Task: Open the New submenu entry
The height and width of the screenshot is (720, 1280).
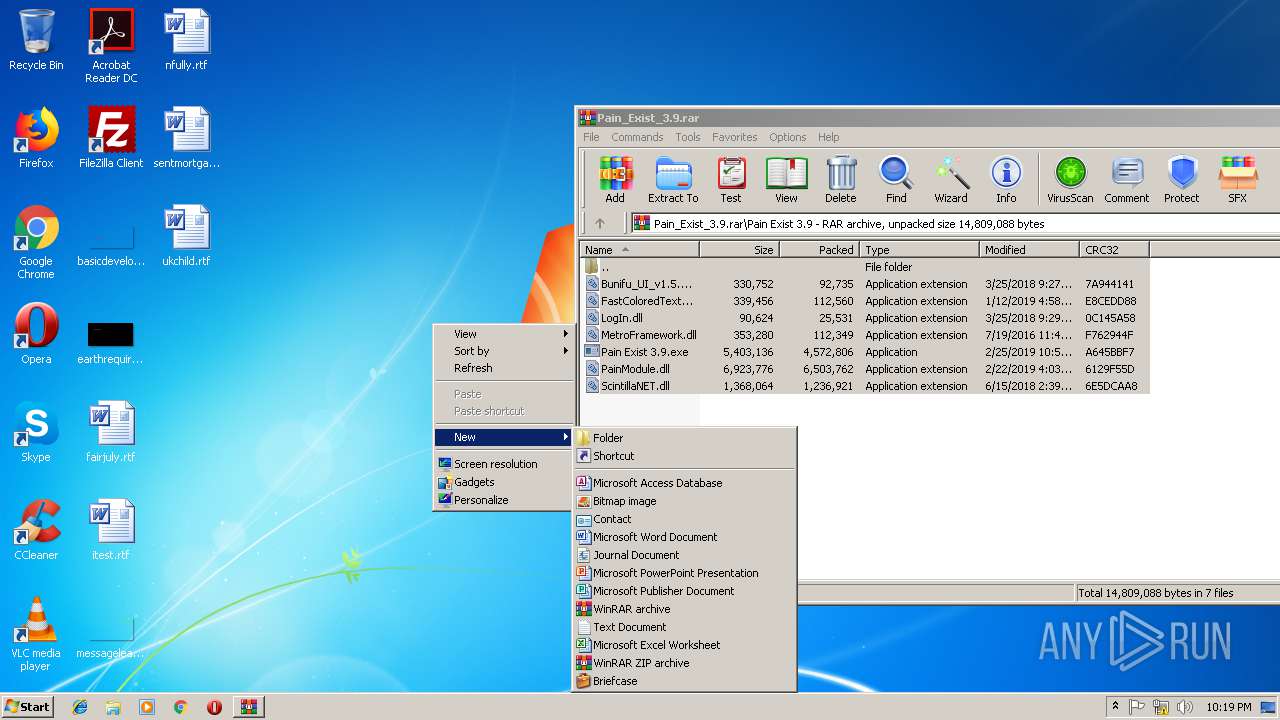Action: tap(503, 437)
